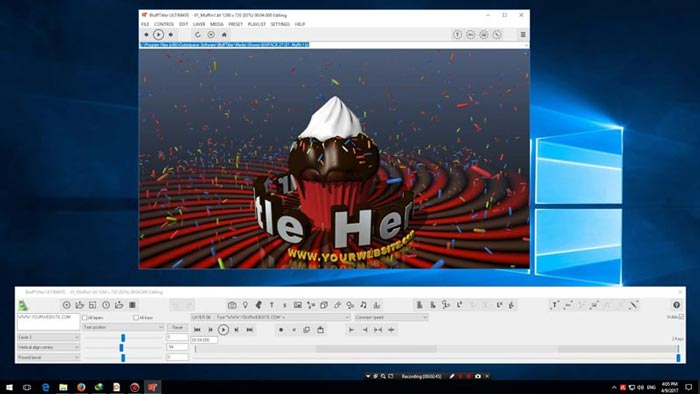
Task: Toggle the All keys checkbox
Action: [x=136, y=317]
